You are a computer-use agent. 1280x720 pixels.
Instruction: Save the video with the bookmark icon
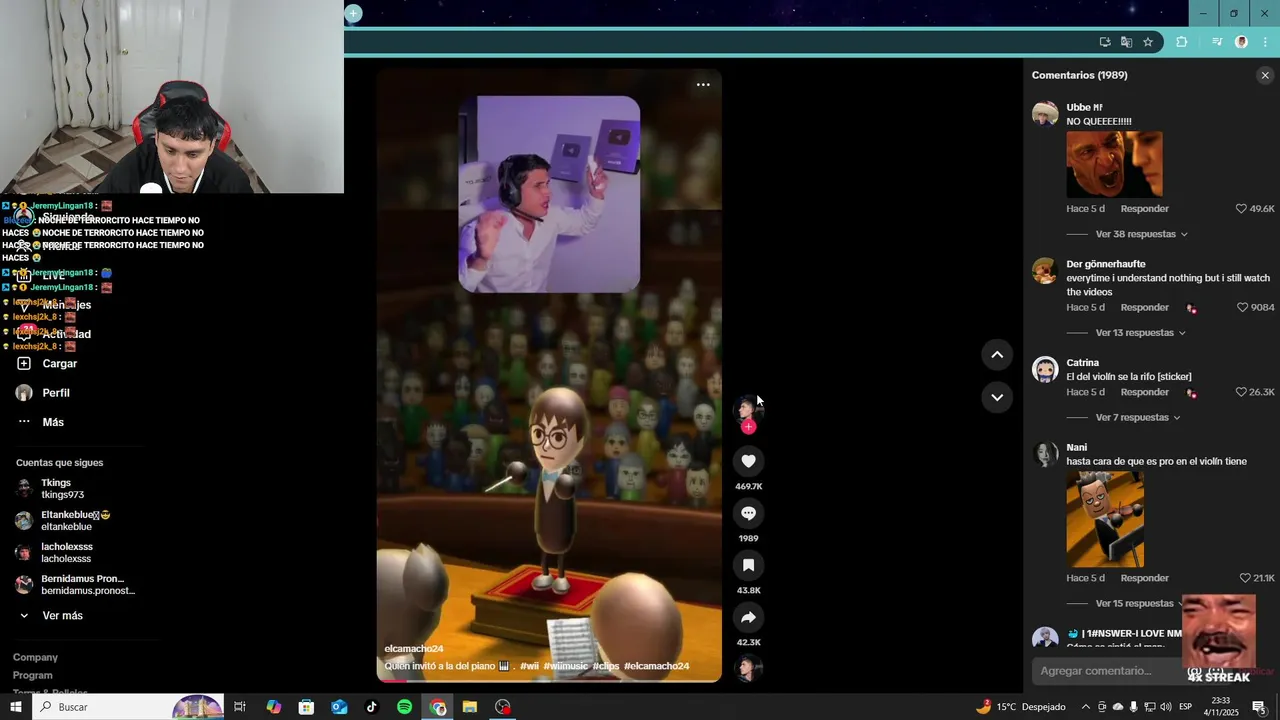coord(748,565)
